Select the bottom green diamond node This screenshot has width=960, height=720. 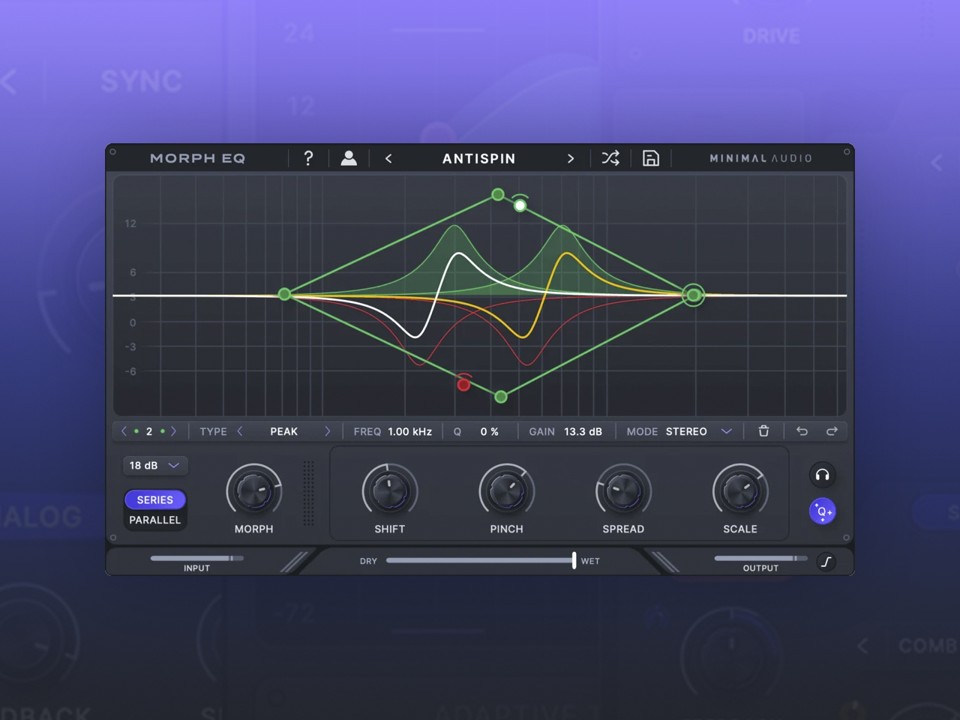click(501, 397)
